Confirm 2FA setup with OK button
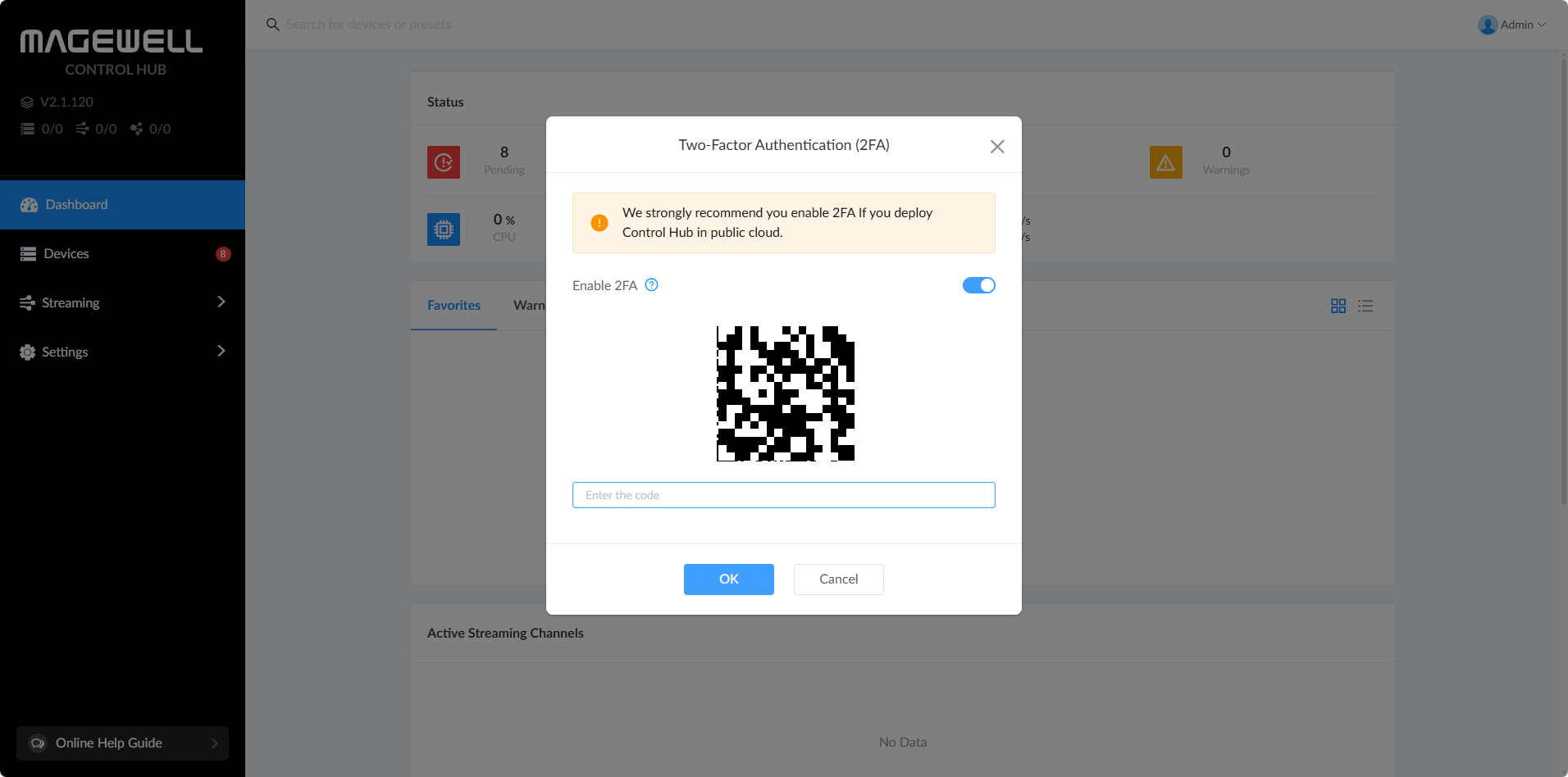Image resolution: width=1568 pixels, height=777 pixels. click(x=729, y=579)
